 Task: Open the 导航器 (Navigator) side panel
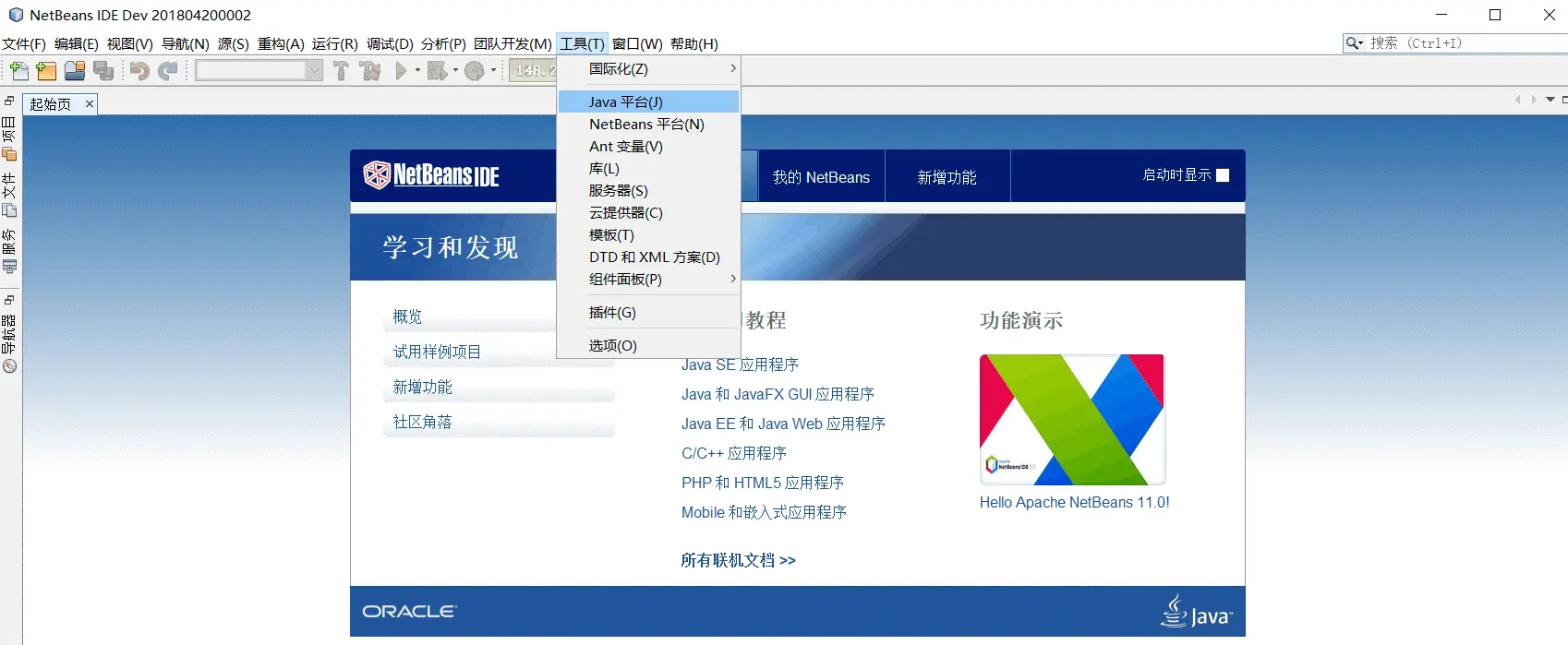pos(9,344)
